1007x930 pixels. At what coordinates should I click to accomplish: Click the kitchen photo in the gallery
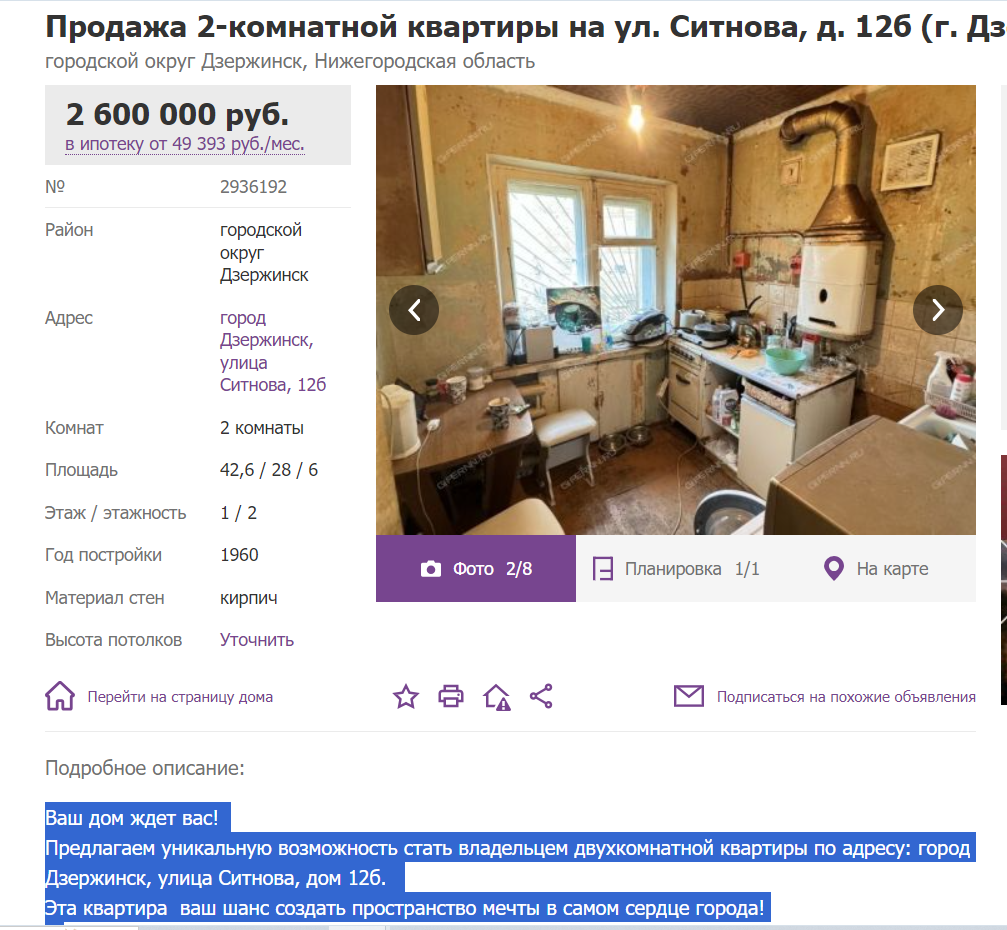(x=676, y=310)
